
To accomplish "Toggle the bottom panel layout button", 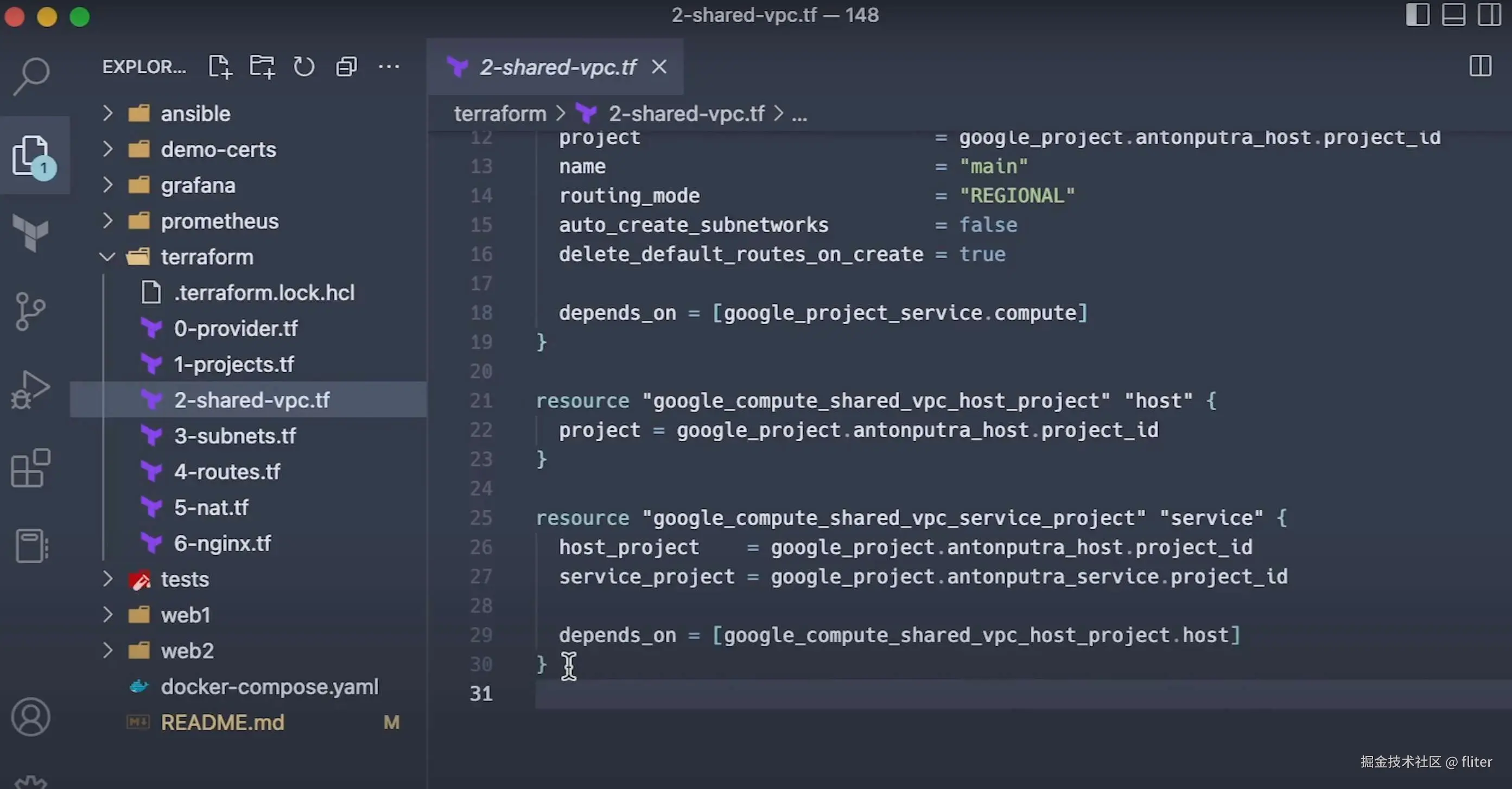I will point(1453,15).
